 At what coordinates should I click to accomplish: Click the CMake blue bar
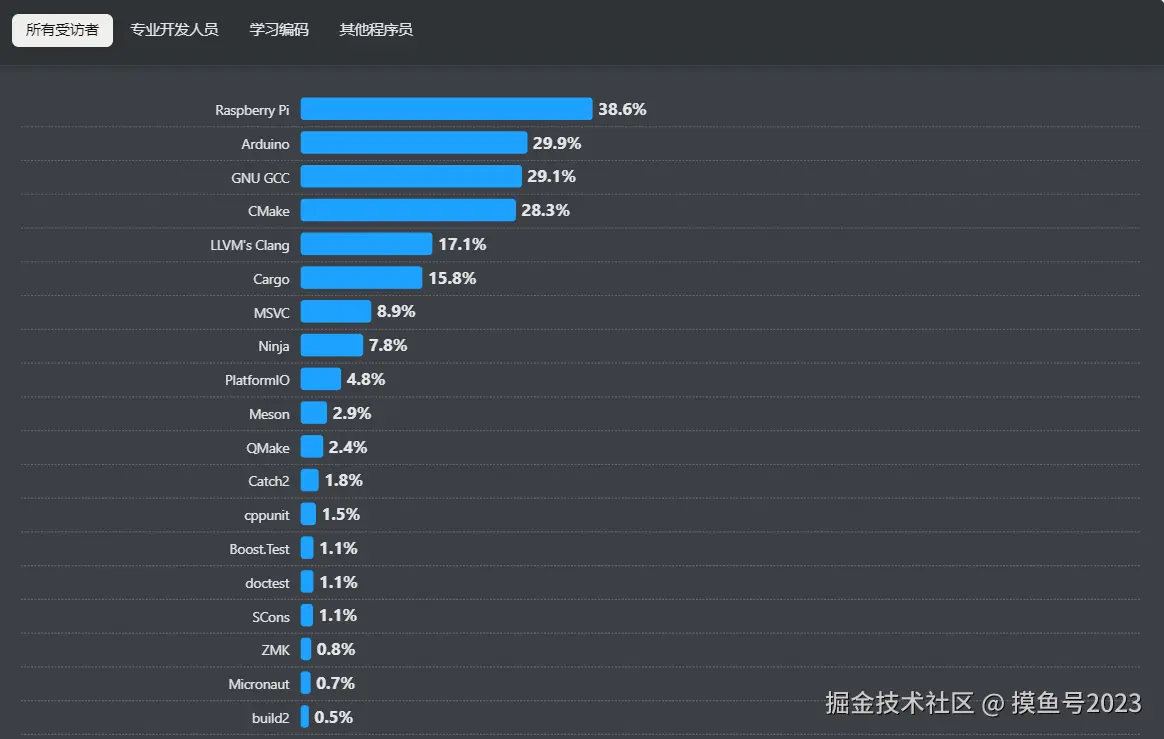click(x=408, y=210)
